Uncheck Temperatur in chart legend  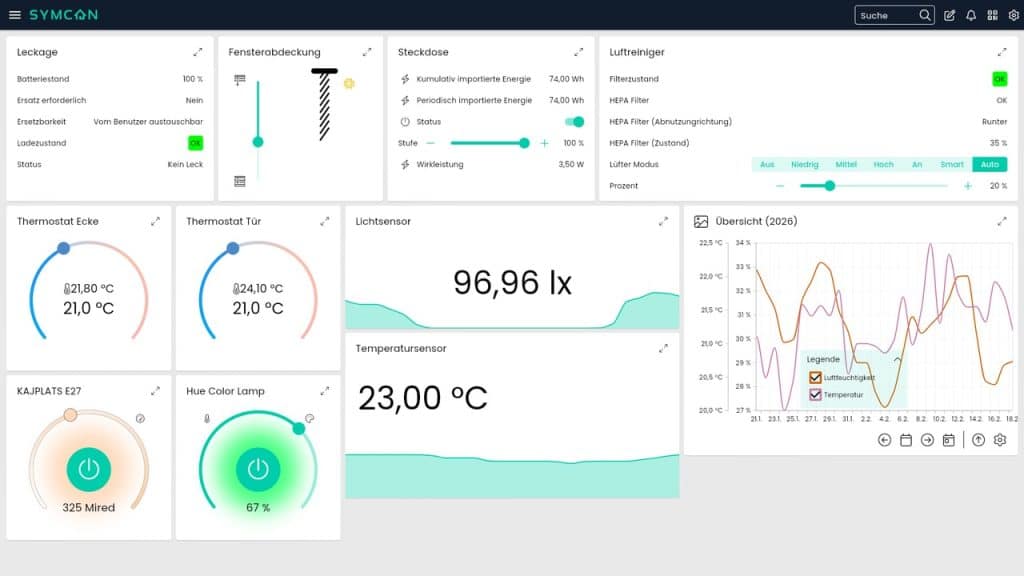[x=815, y=395]
